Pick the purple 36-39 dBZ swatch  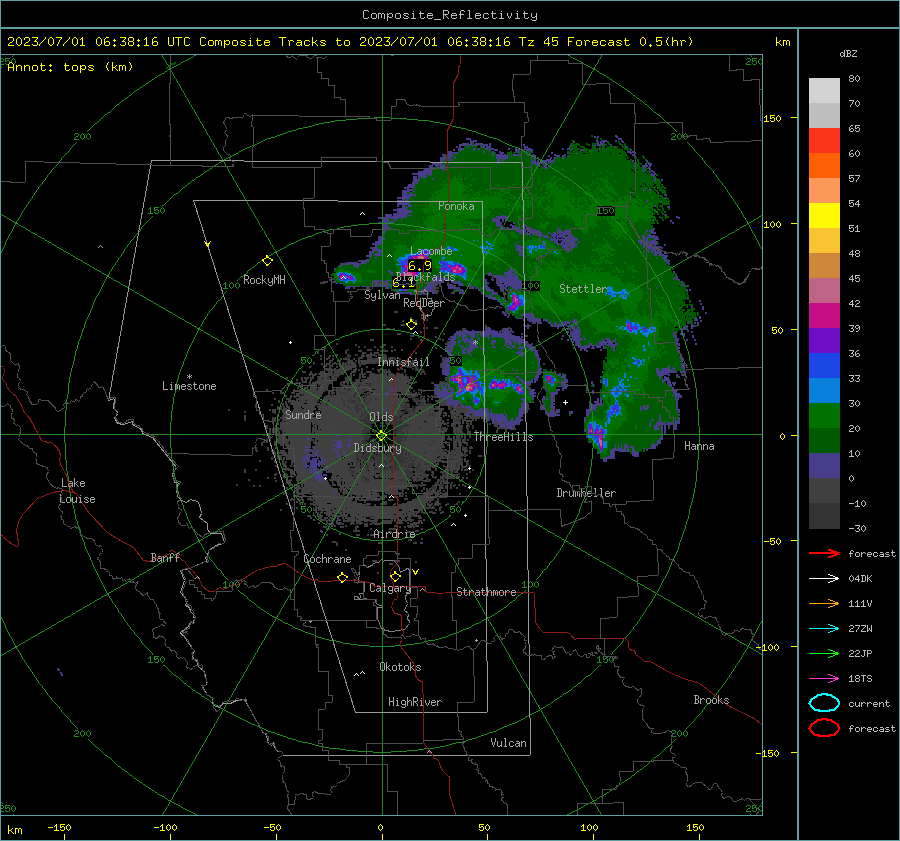tap(824, 341)
